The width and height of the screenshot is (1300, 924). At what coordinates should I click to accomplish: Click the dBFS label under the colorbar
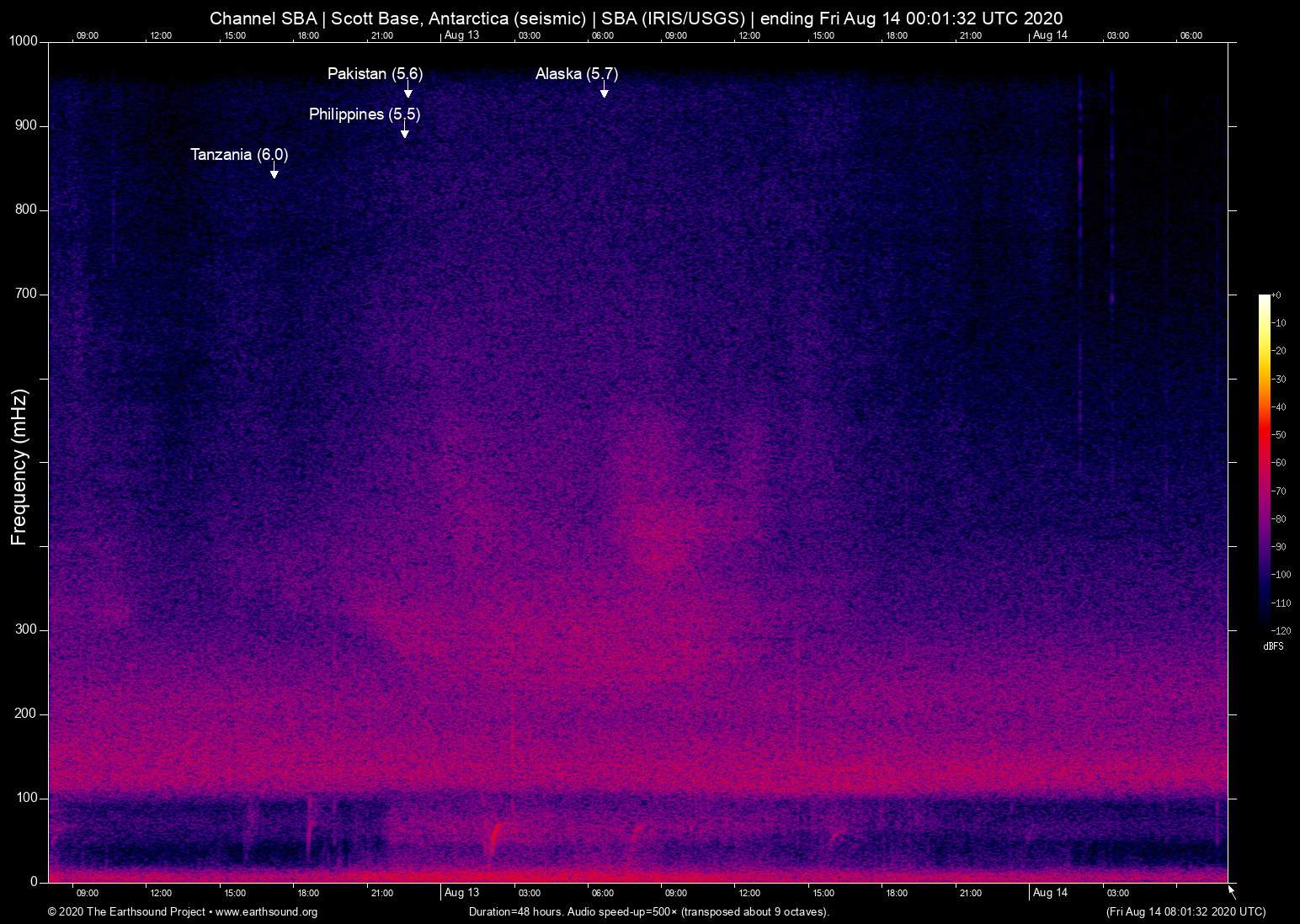click(1273, 646)
